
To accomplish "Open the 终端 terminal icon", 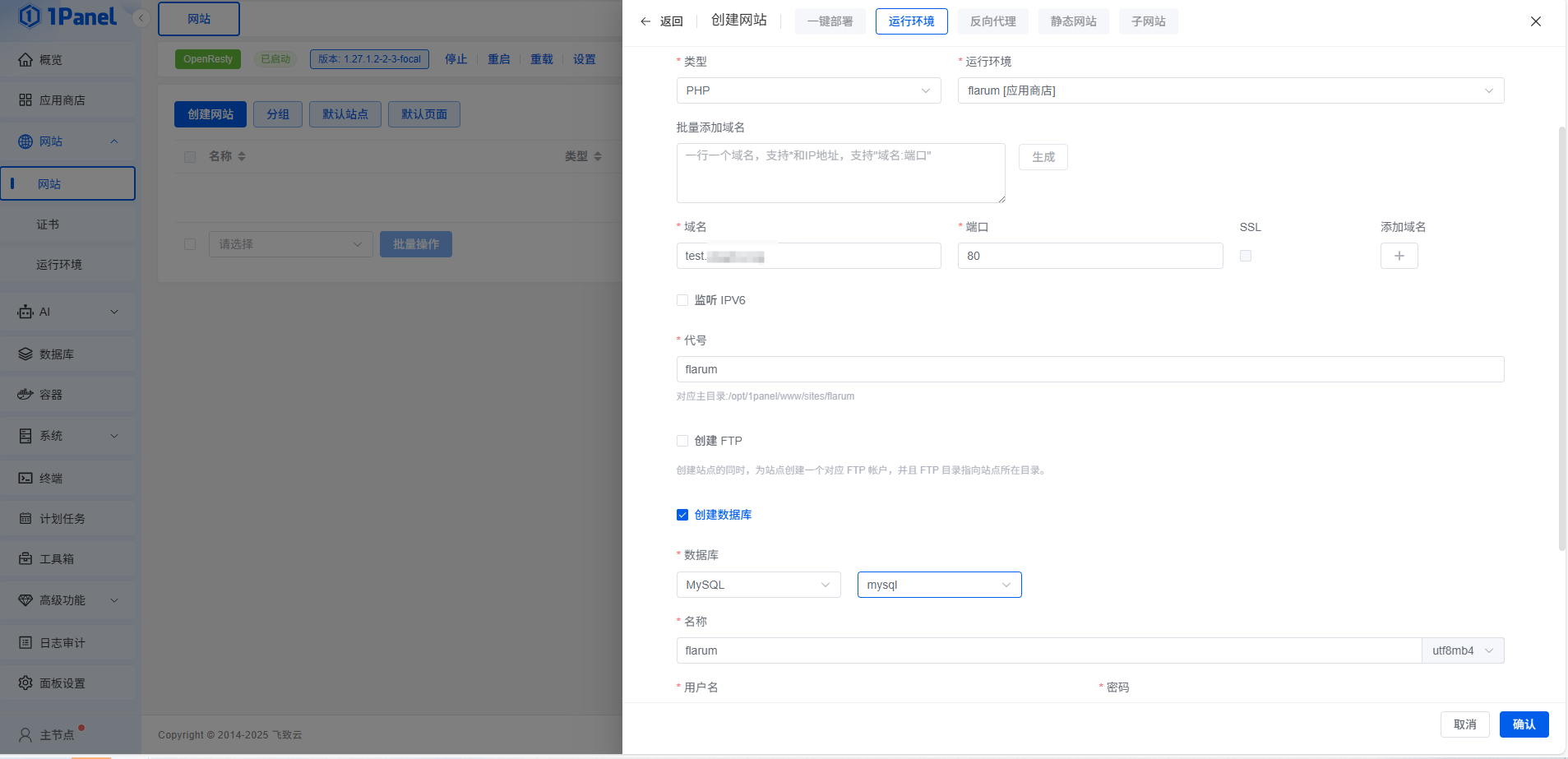I will tap(25, 478).
